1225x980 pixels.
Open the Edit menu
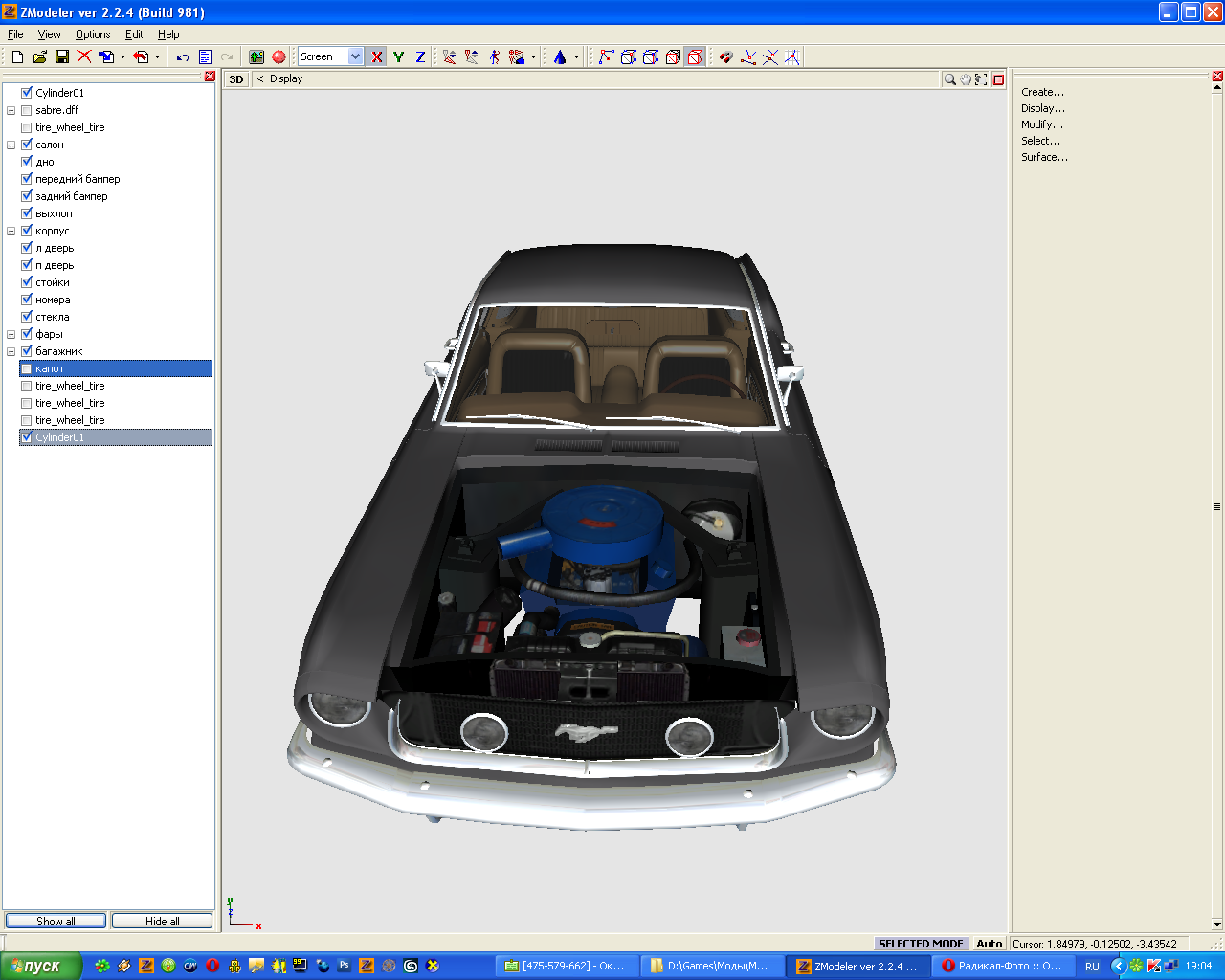click(134, 34)
